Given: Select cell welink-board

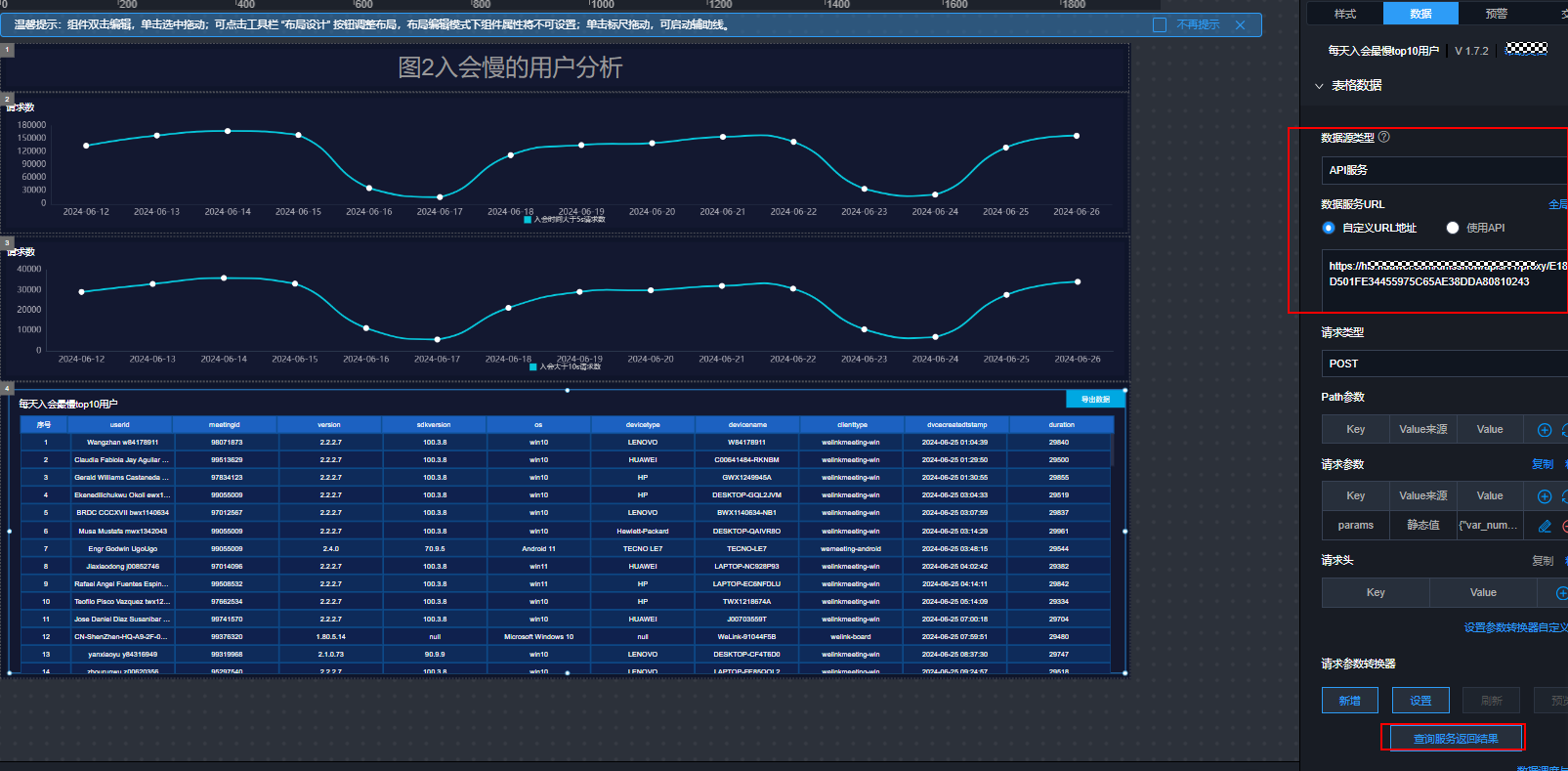Looking at the screenshot, I should point(851,637).
